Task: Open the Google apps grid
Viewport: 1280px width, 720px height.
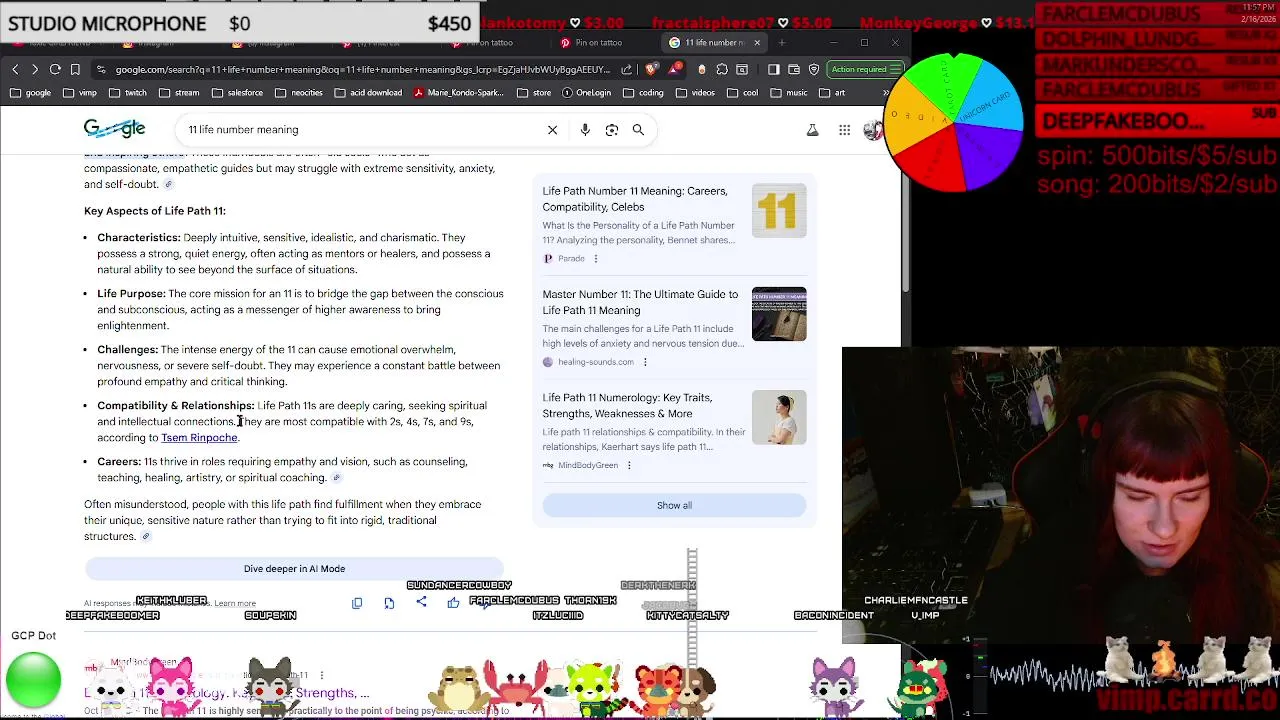Action: pos(844,130)
